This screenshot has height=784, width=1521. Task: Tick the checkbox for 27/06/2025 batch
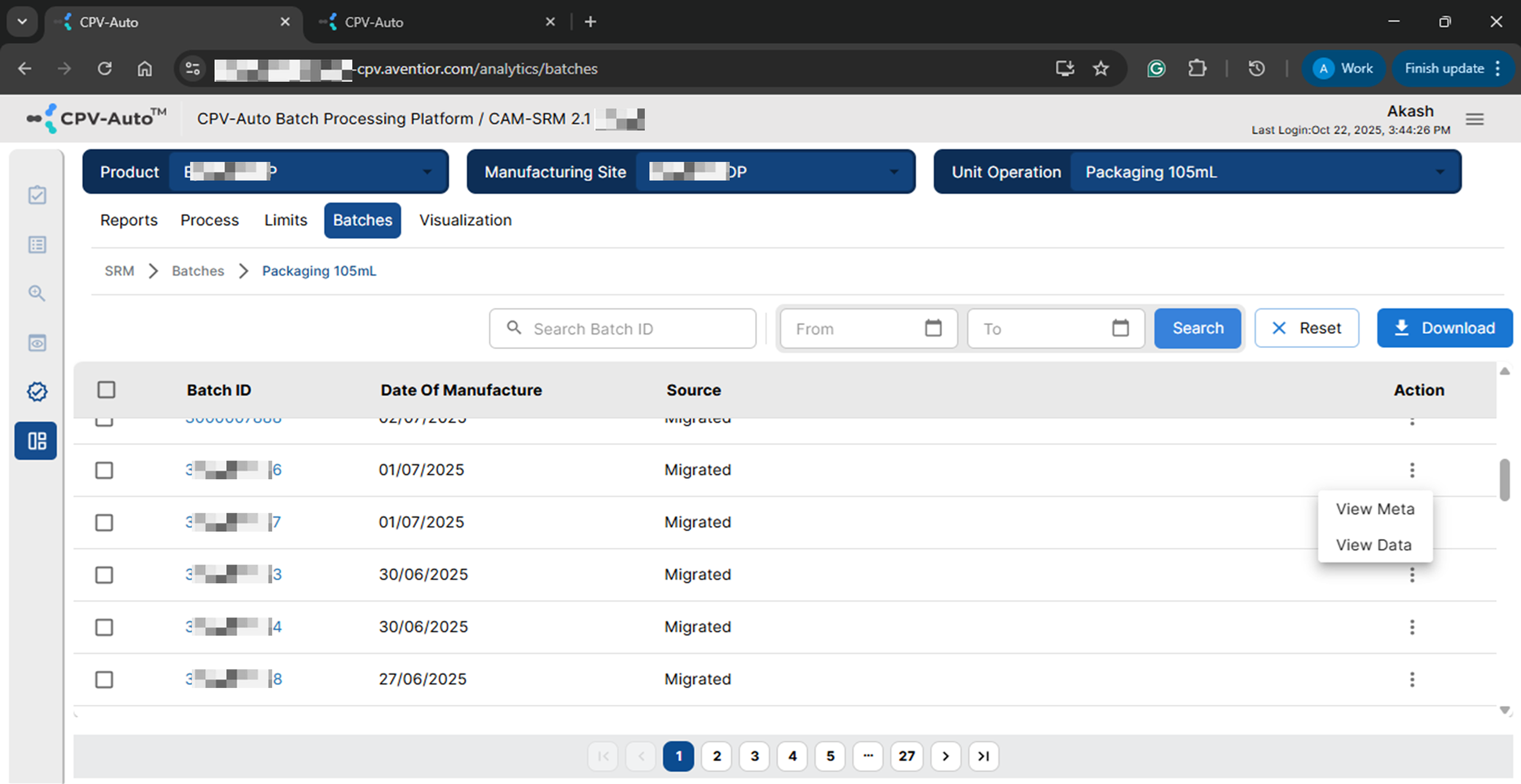pos(104,679)
